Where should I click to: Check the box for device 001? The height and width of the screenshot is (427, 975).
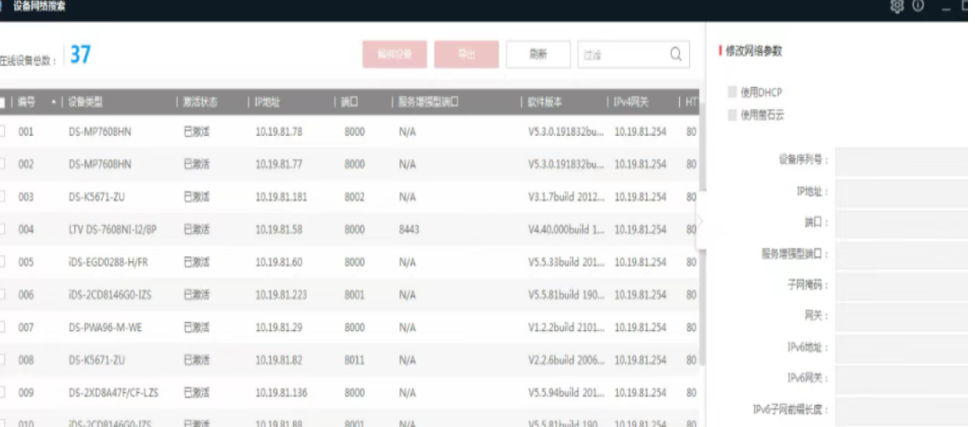click(x=3, y=131)
